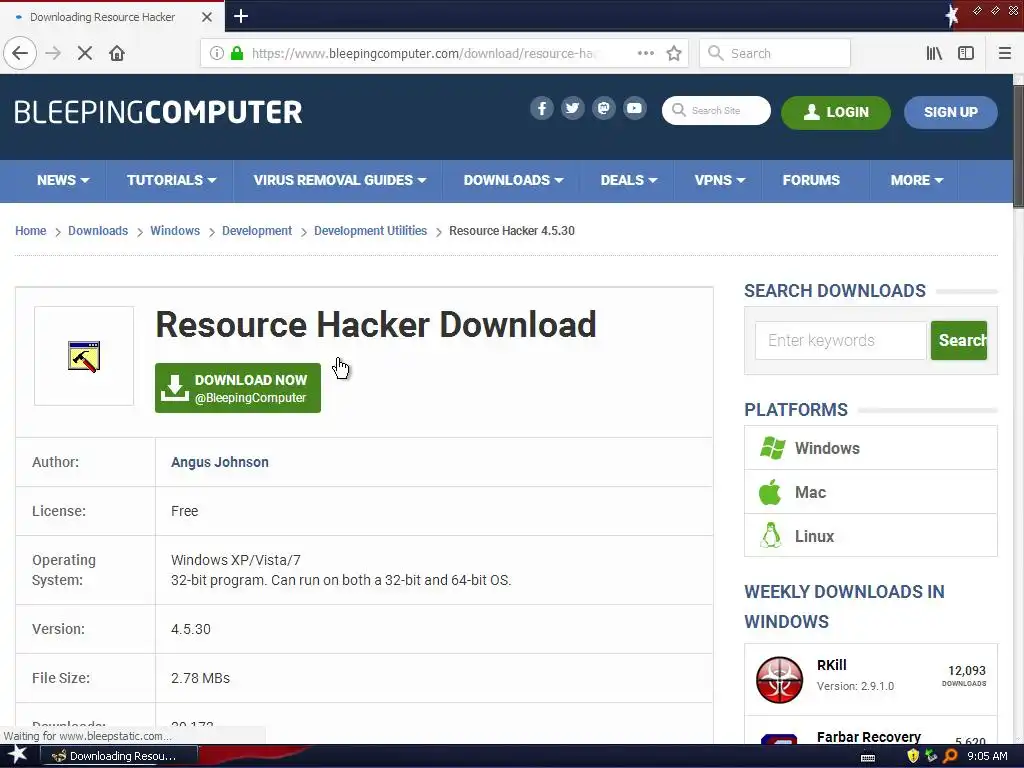The height and width of the screenshot is (768, 1024).
Task: Select the 4.5.30 version value
Action: [x=191, y=629]
